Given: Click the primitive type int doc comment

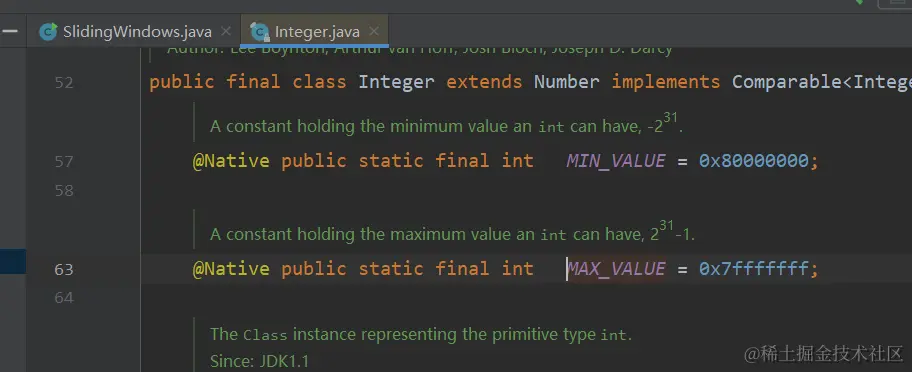Looking at the screenshot, I should [x=421, y=334].
